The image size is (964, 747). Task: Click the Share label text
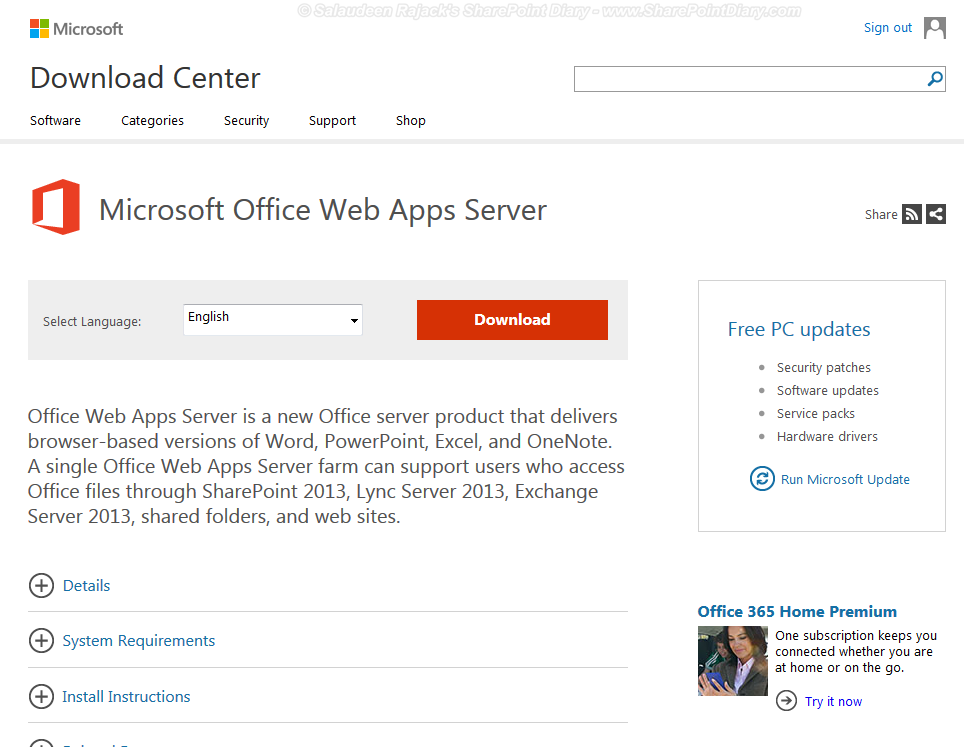[880, 215]
